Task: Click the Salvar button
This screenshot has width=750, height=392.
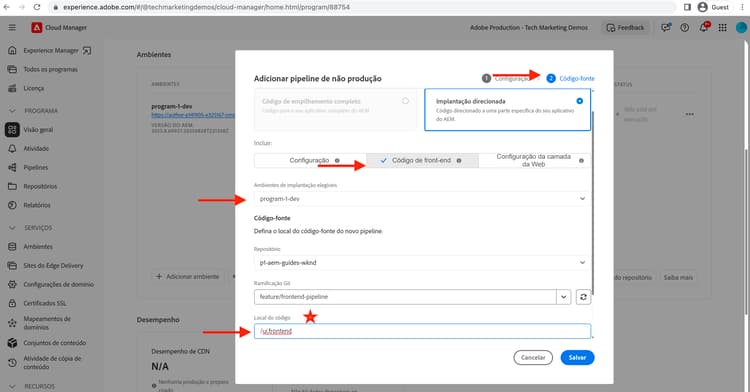Action: click(x=577, y=358)
